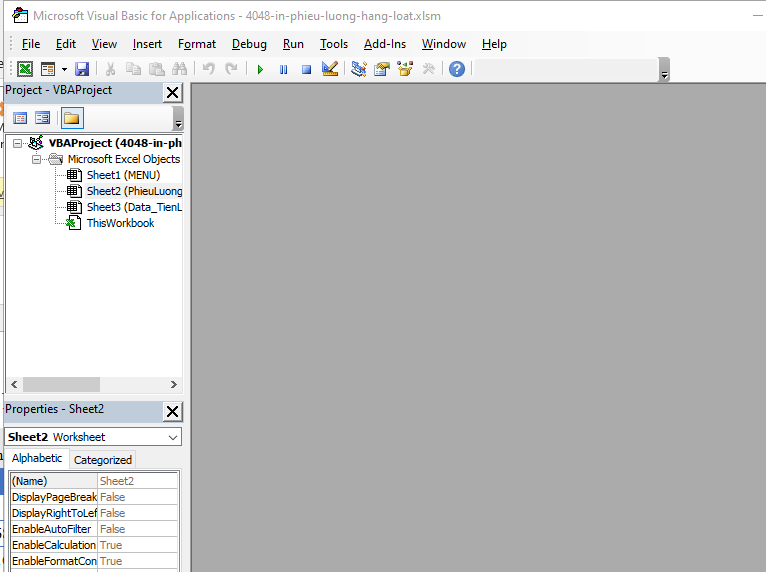
Task: Click Save workbook floppy icon
Action: [82, 69]
